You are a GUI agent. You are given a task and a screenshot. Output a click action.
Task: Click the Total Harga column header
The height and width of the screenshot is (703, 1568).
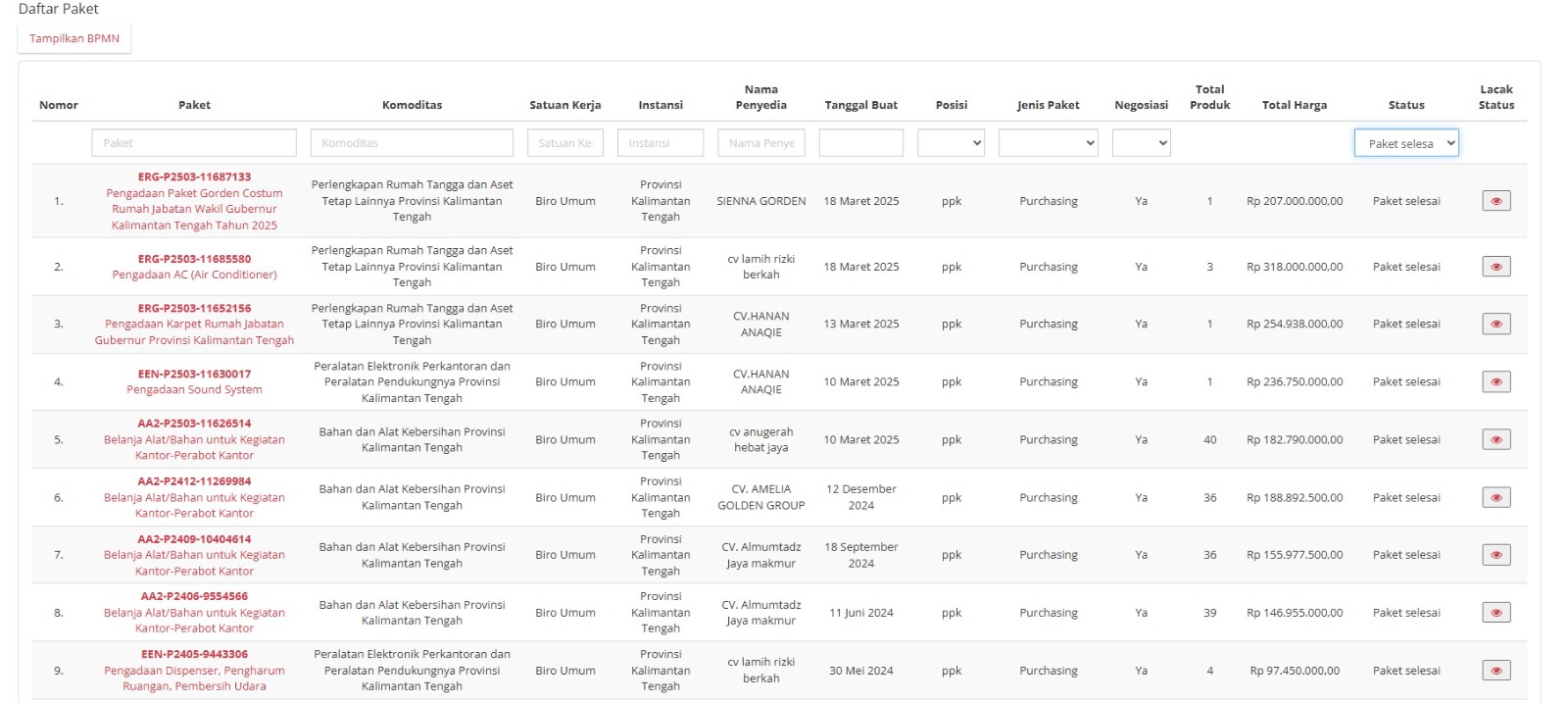[1295, 105]
